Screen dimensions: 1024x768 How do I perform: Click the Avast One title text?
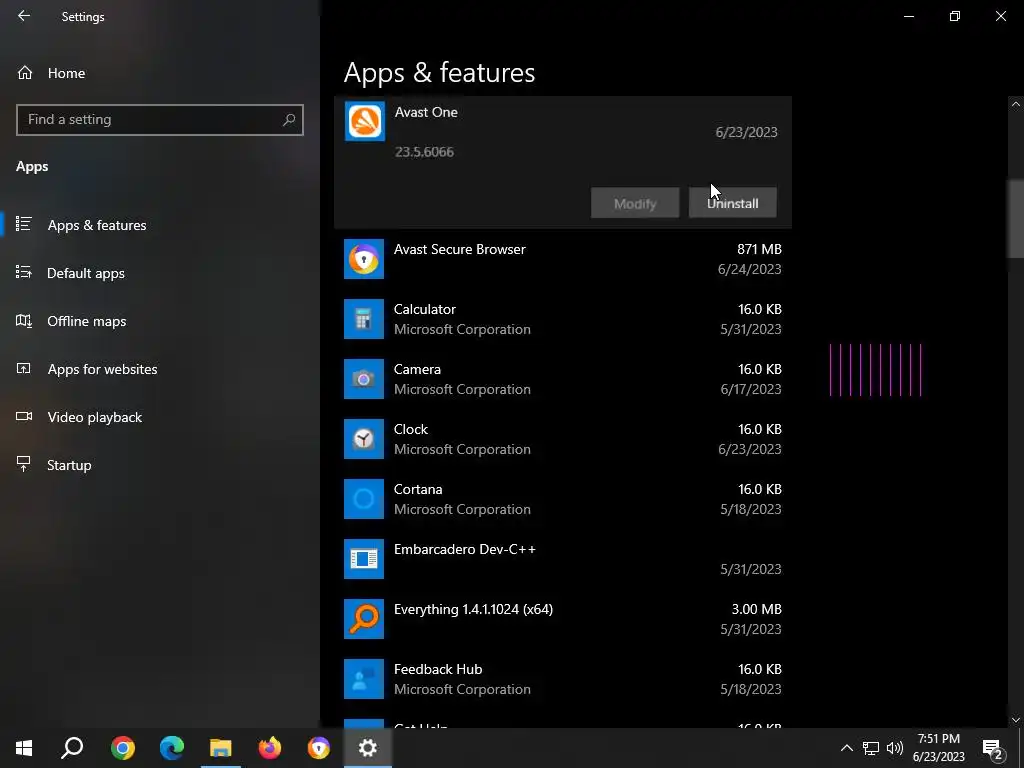click(426, 112)
